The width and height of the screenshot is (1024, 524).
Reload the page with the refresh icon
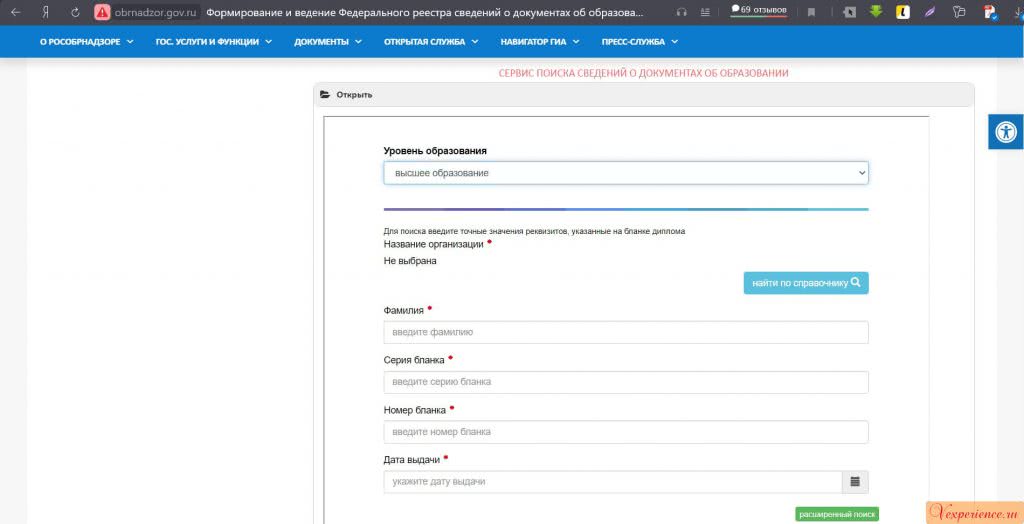pyautogui.click(x=75, y=12)
